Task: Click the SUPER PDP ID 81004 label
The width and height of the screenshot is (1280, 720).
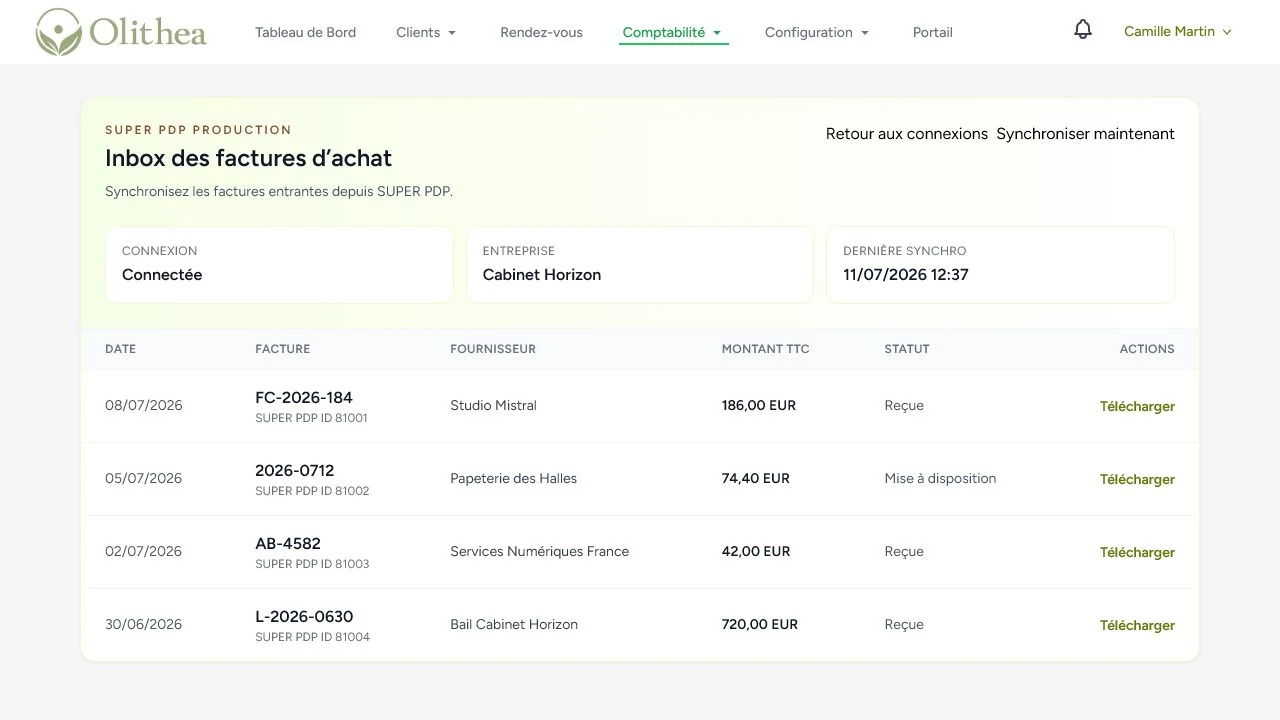Action: pyautogui.click(x=312, y=637)
